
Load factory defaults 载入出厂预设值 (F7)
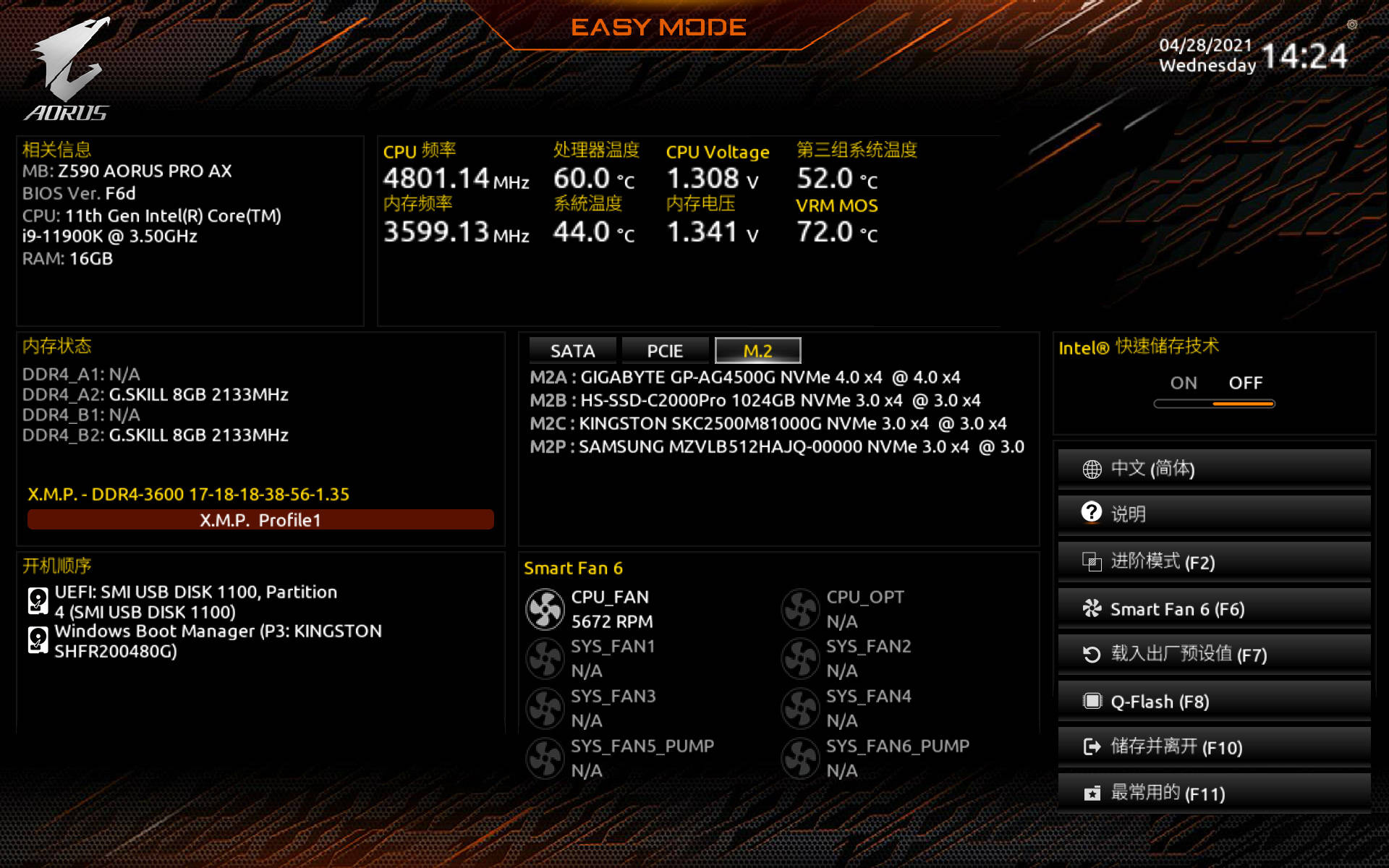click(x=1214, y=655)
